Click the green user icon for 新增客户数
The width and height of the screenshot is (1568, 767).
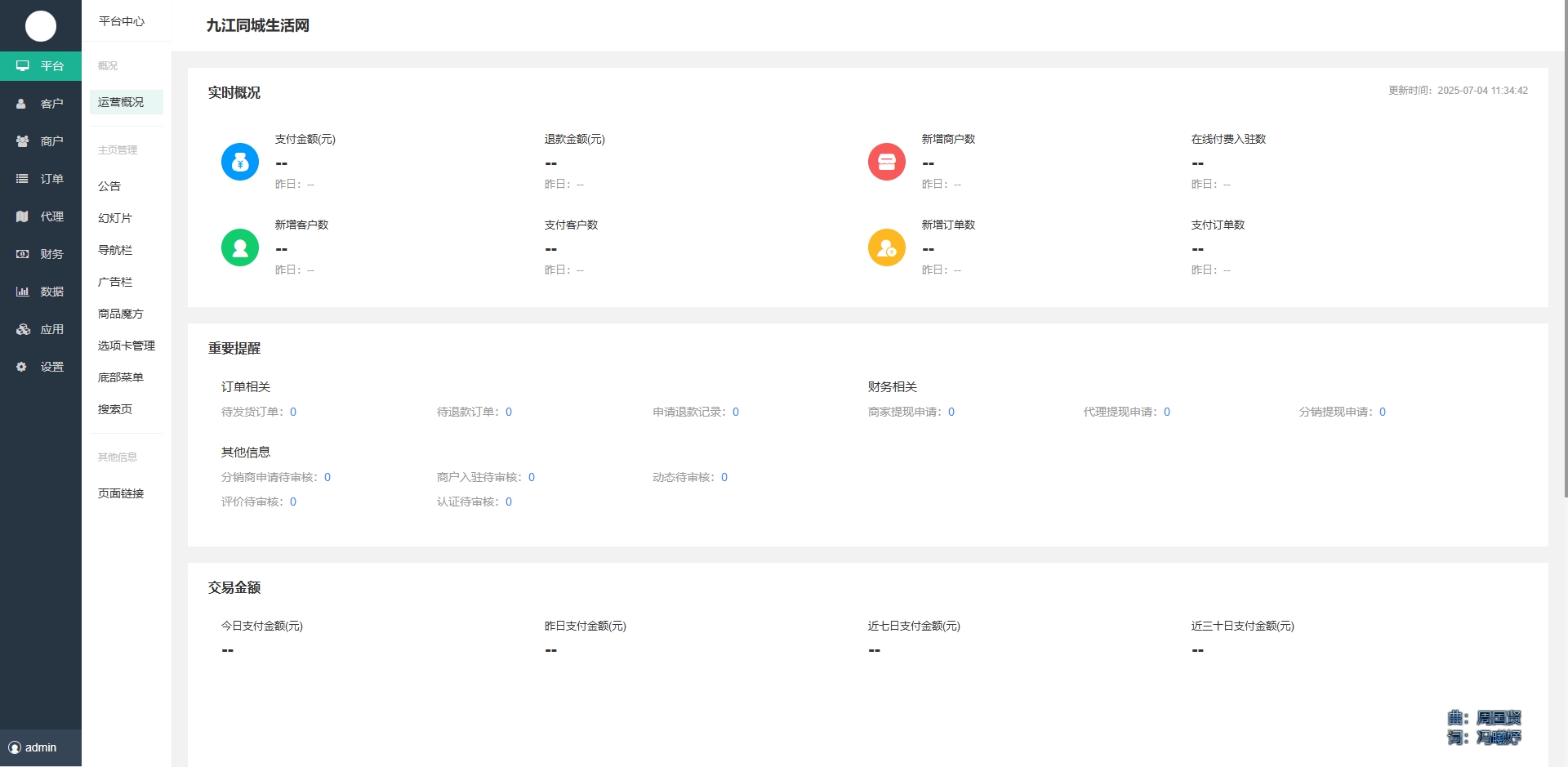point(240,247)
